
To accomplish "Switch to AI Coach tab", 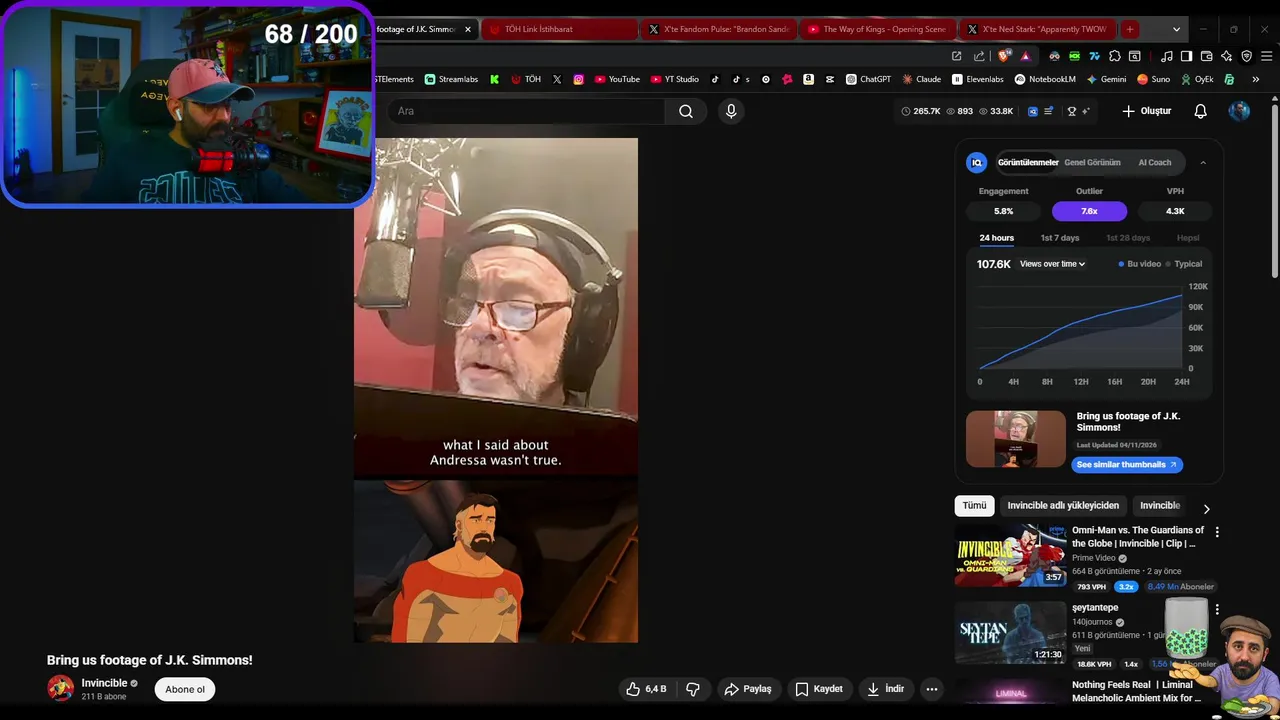I will pos(1154,162).
